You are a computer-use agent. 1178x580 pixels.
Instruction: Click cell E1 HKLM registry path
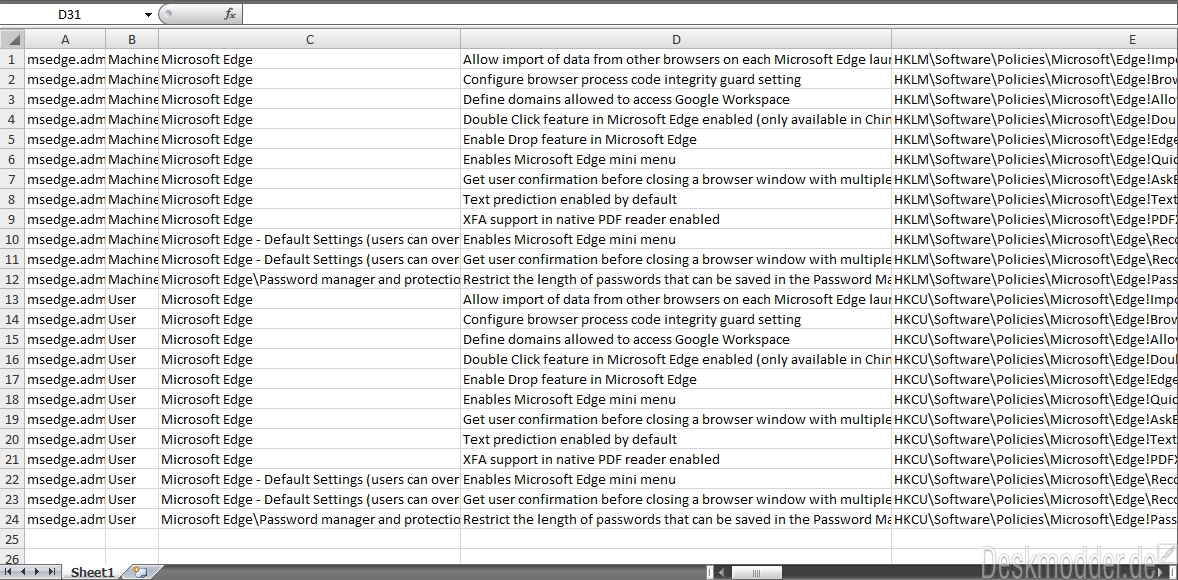pyautogui.click(x=1035, y=59)
